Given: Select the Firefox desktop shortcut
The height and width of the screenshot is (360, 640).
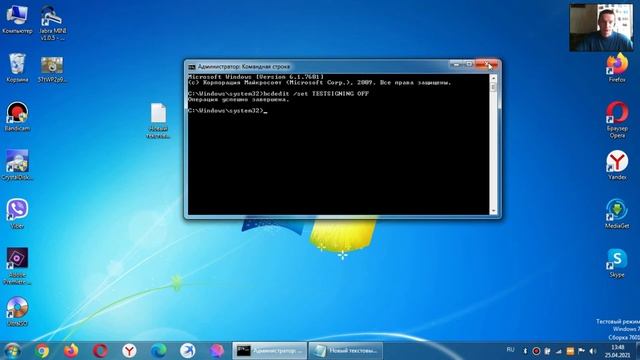Looking at the screenshot, I should [x=617, y=68].
